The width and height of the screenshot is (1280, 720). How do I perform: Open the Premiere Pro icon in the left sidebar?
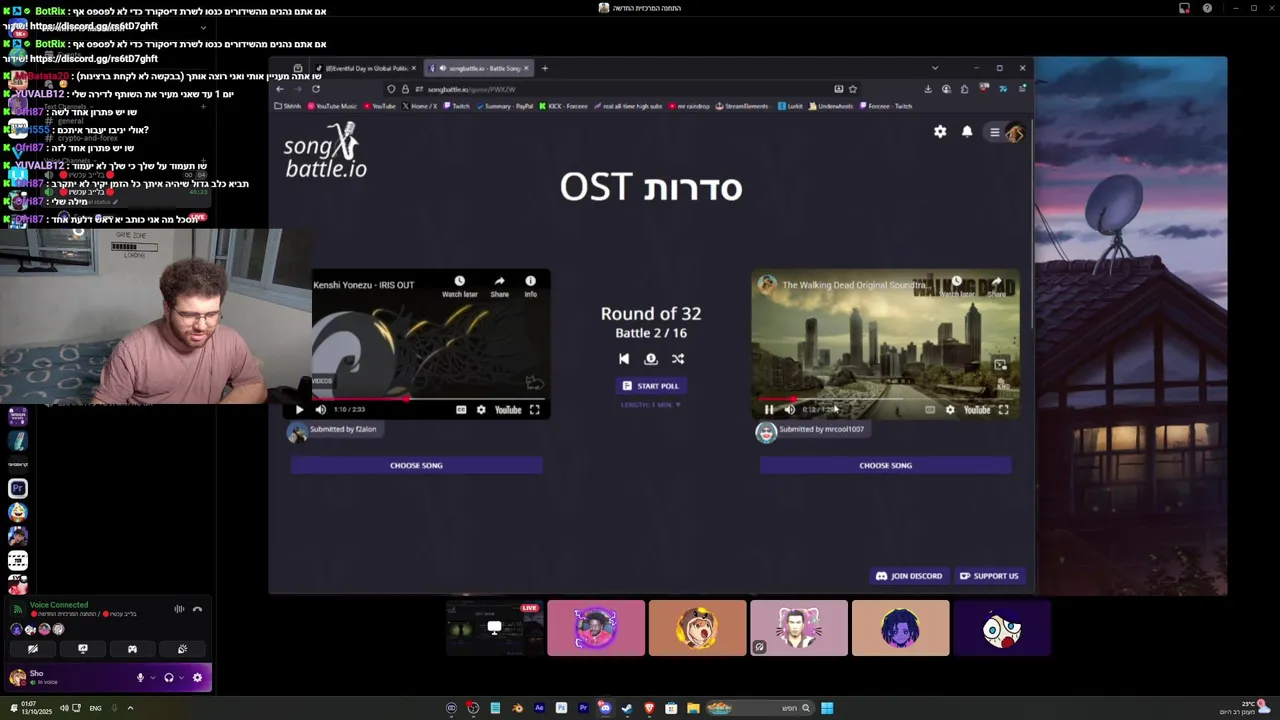point(18,488)
